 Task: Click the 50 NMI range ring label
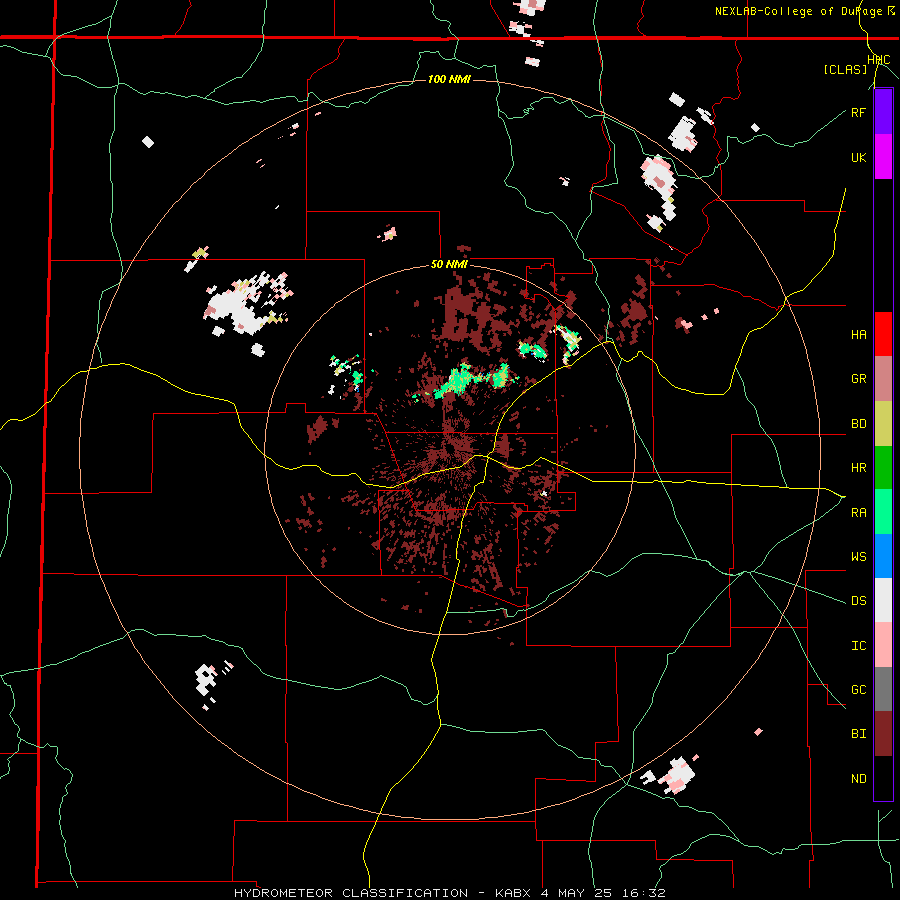pyautogui.click(x=449, y=265)
